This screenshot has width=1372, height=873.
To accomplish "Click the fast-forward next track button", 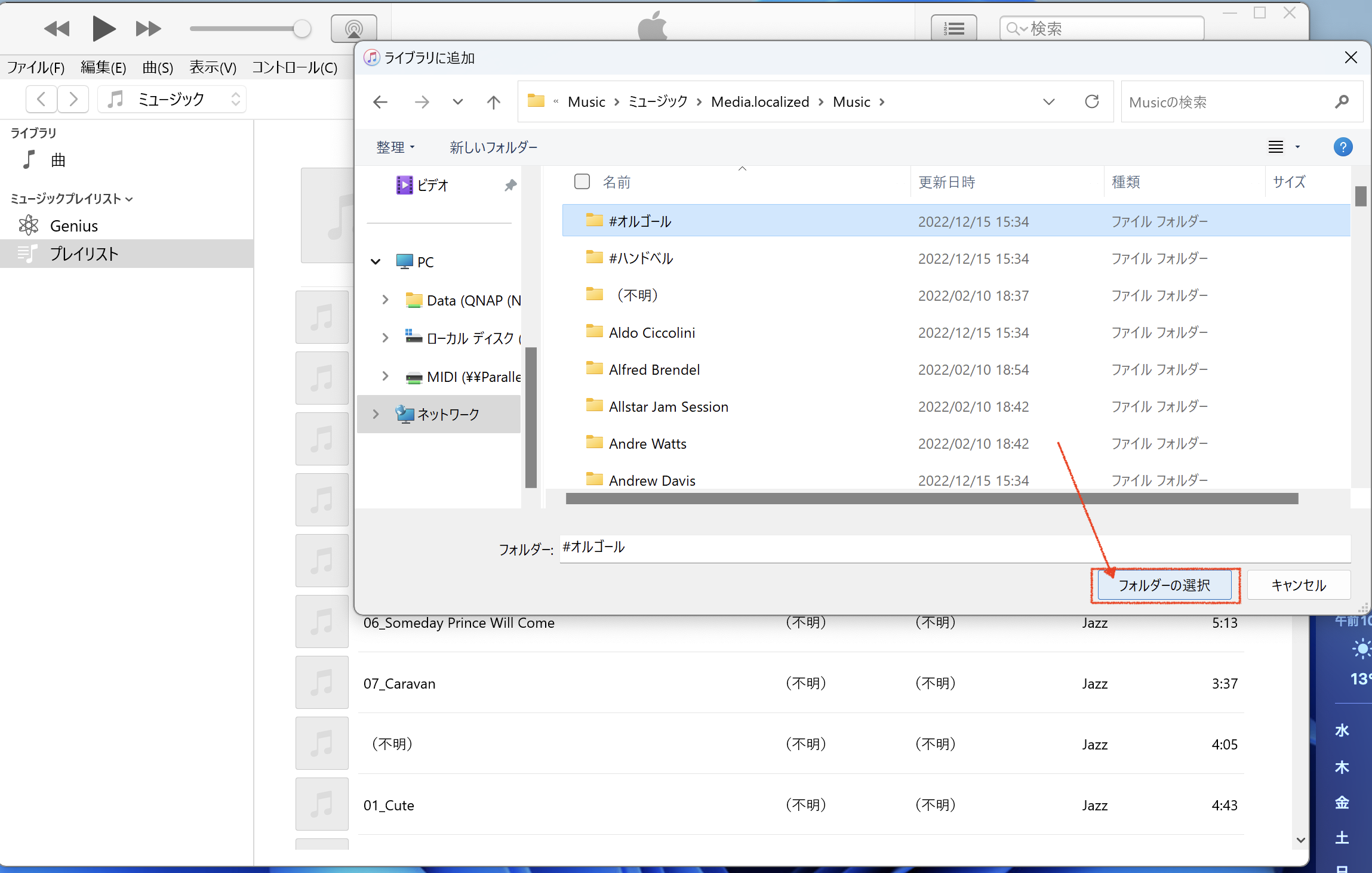I will pos(148,28).
